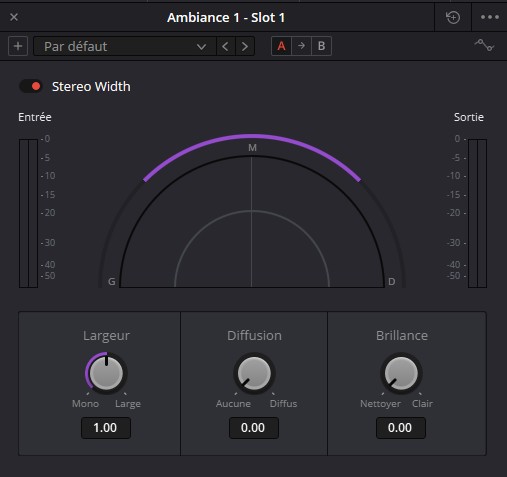The width and height of the screenshot is (507, 477).
Task: Open the Par défaut preset dropdown
Action: 125,46
